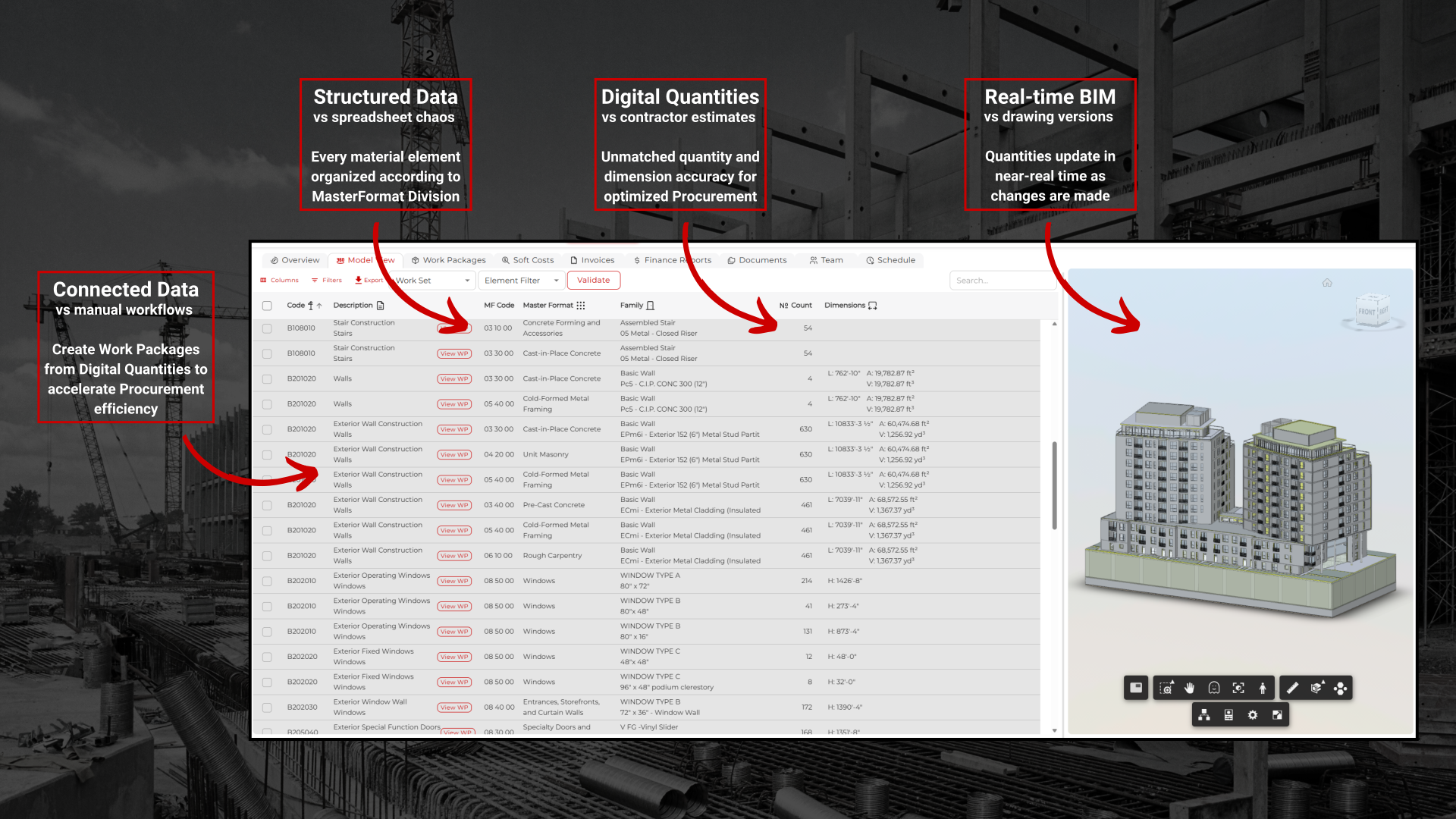Click the Family column icon
Image resolution: width=1456 pixels, height=819 pixels.
(650, 306)
